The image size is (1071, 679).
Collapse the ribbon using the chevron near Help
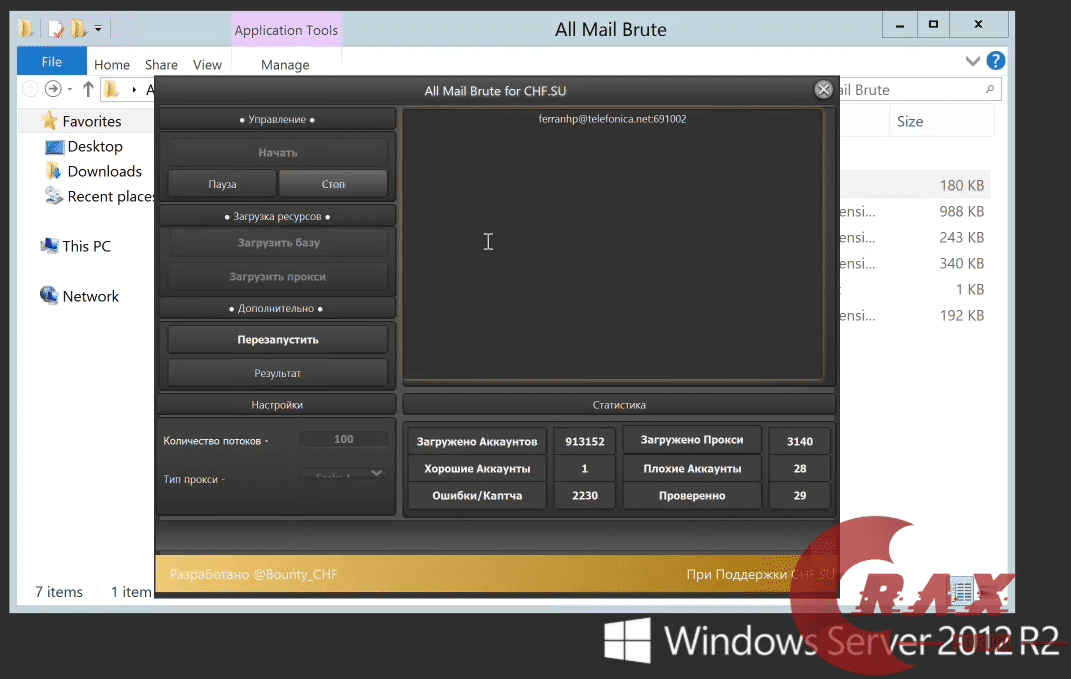972,61
